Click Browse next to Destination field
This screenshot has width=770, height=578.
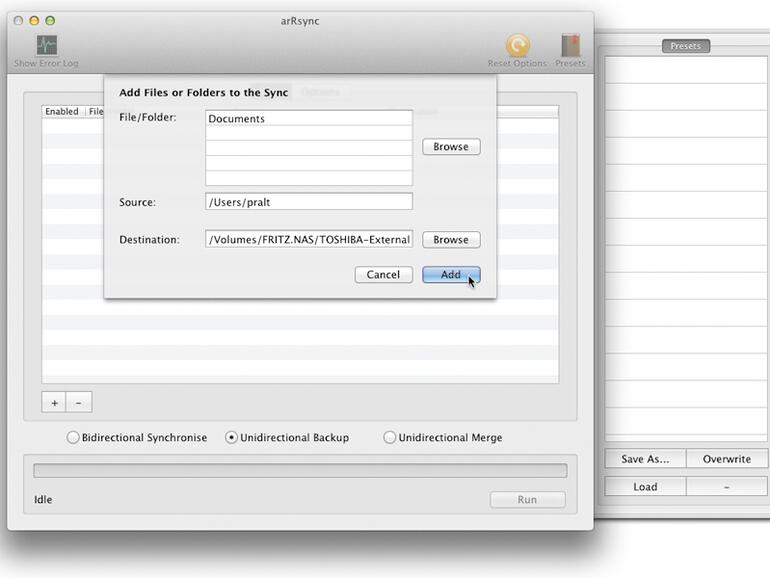450,240
